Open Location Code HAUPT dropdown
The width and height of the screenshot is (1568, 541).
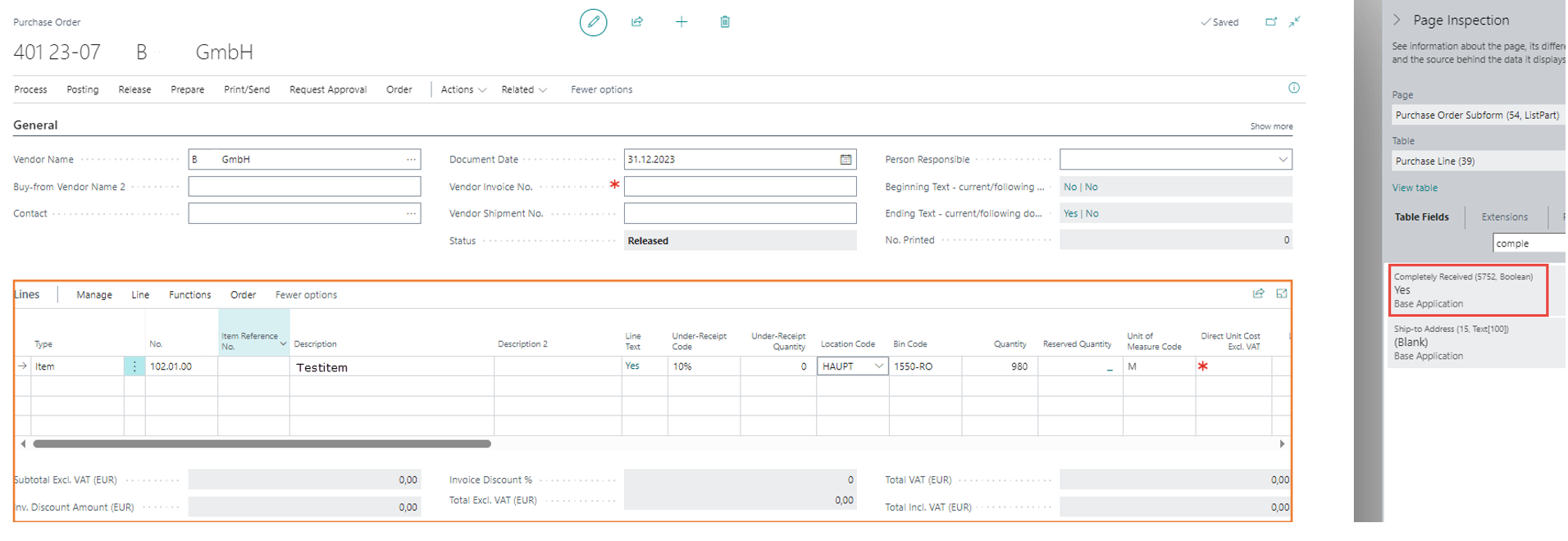pos(878,366)
